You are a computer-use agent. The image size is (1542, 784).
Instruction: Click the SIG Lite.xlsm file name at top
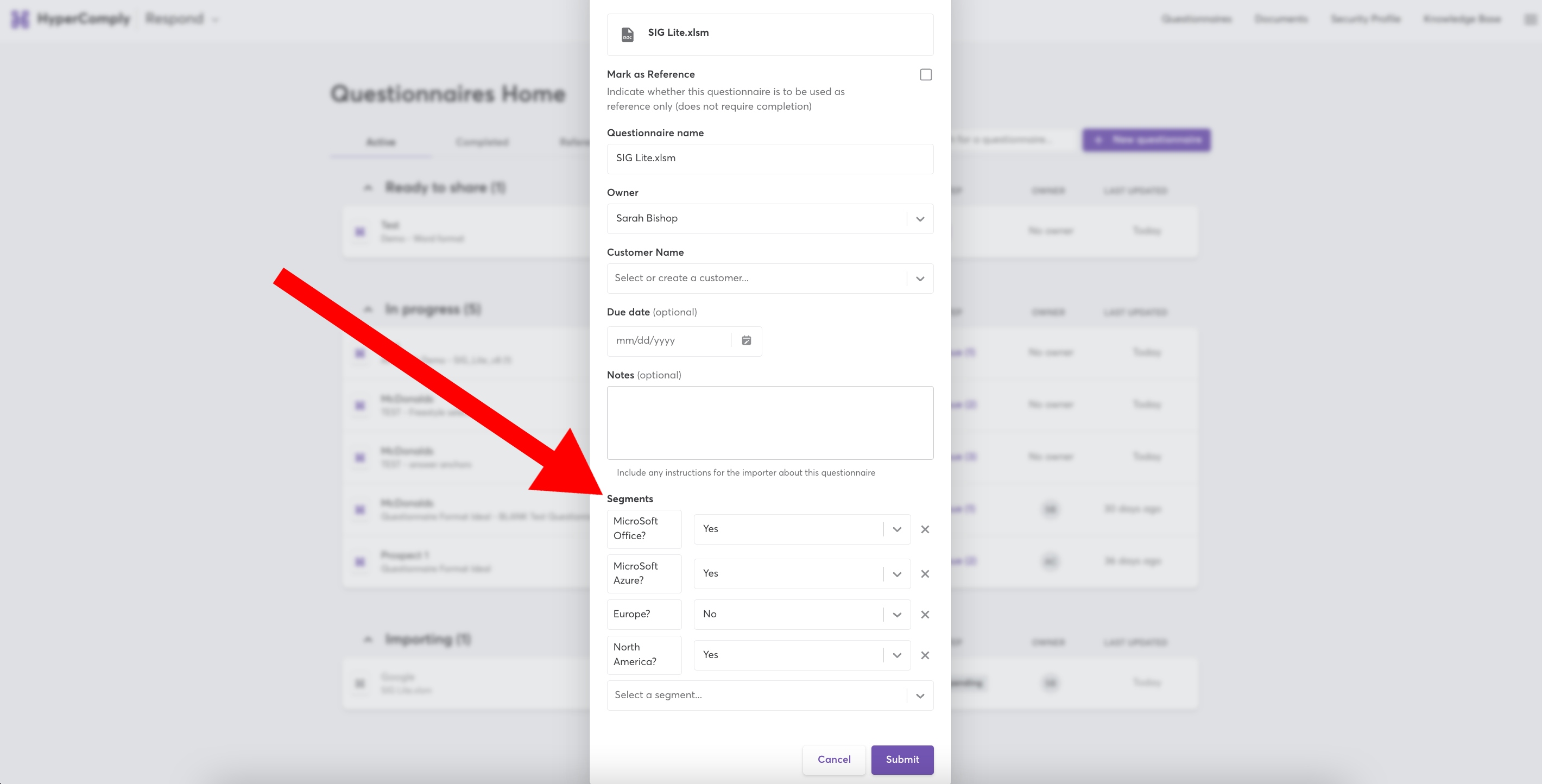tap(678, 33)
